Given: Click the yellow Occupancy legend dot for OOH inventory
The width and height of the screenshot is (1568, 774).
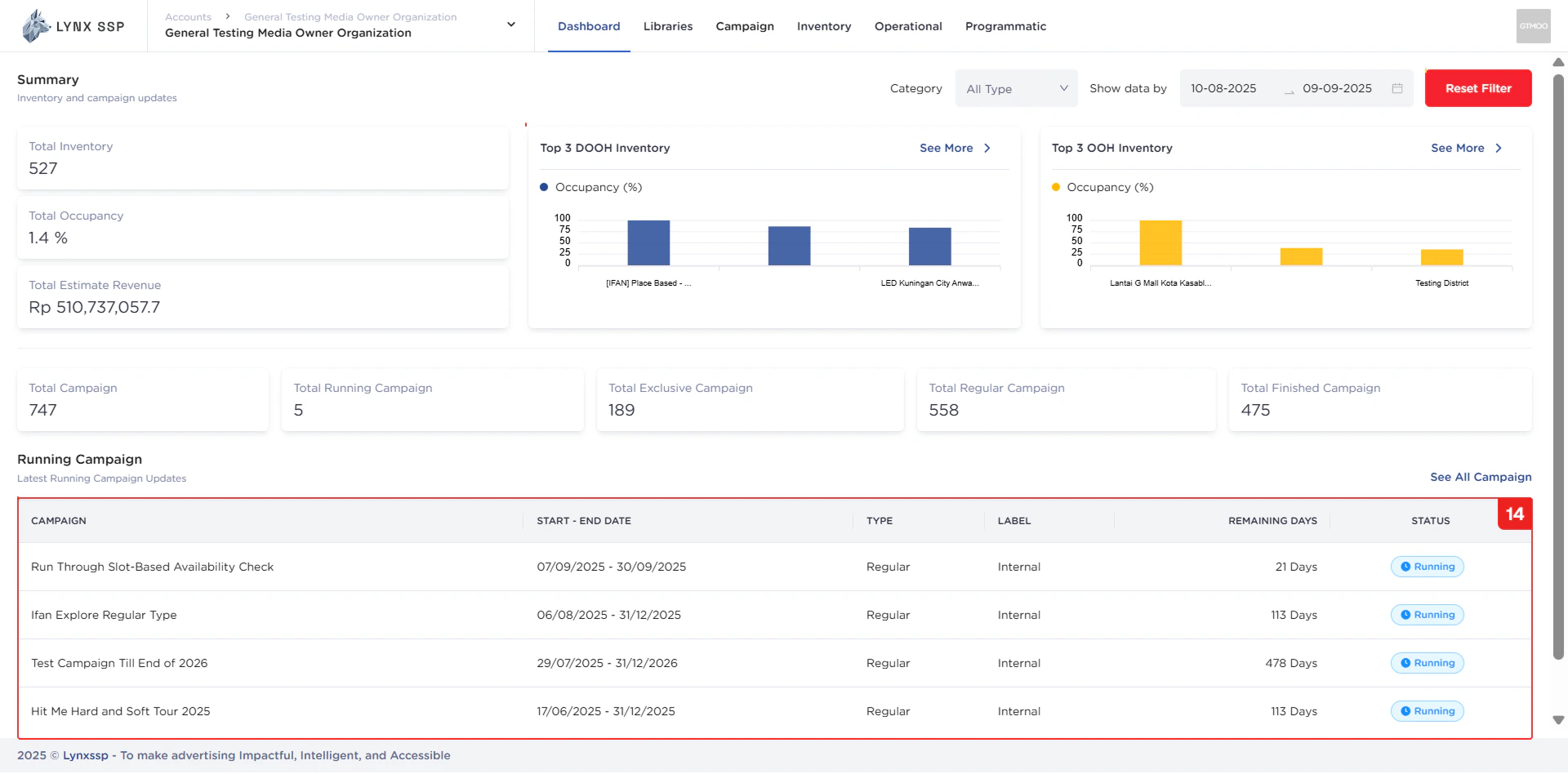Looking at the screenshot, I should point(1055,187).
